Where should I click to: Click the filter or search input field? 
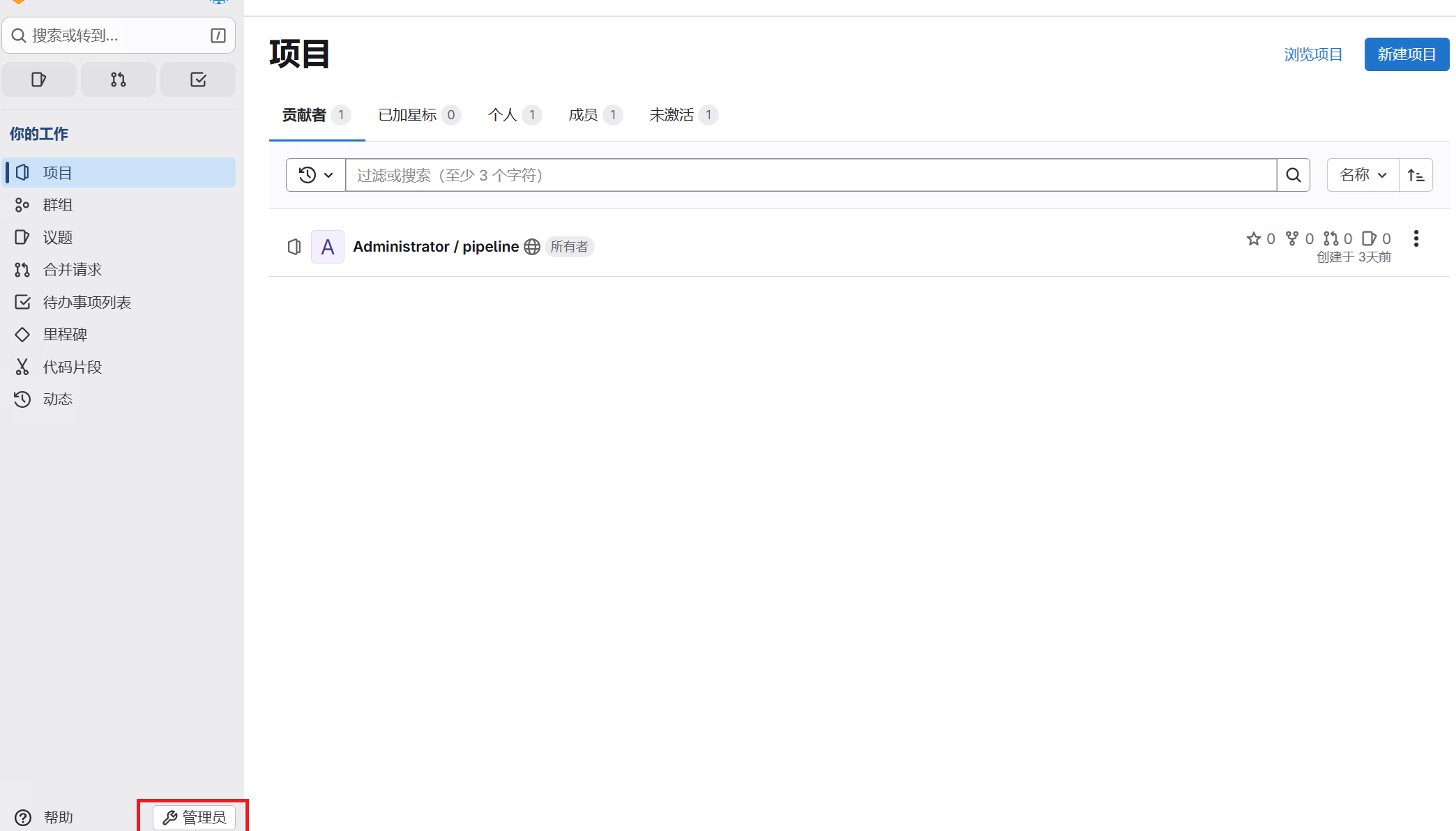(810, 175)
